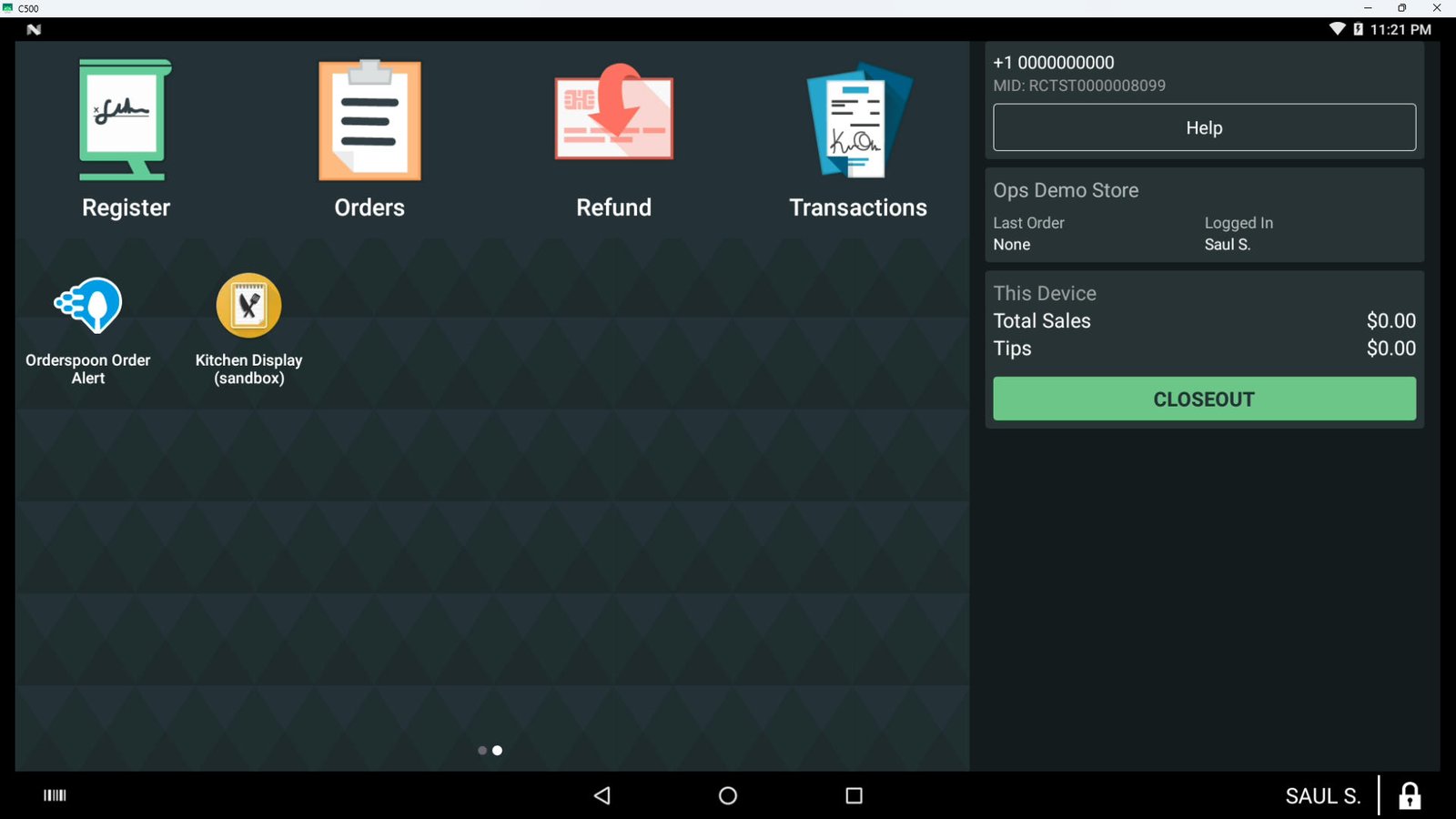Launch the Refund app
The height and width of the screenshot is (819, 1456).
[614, 139]
